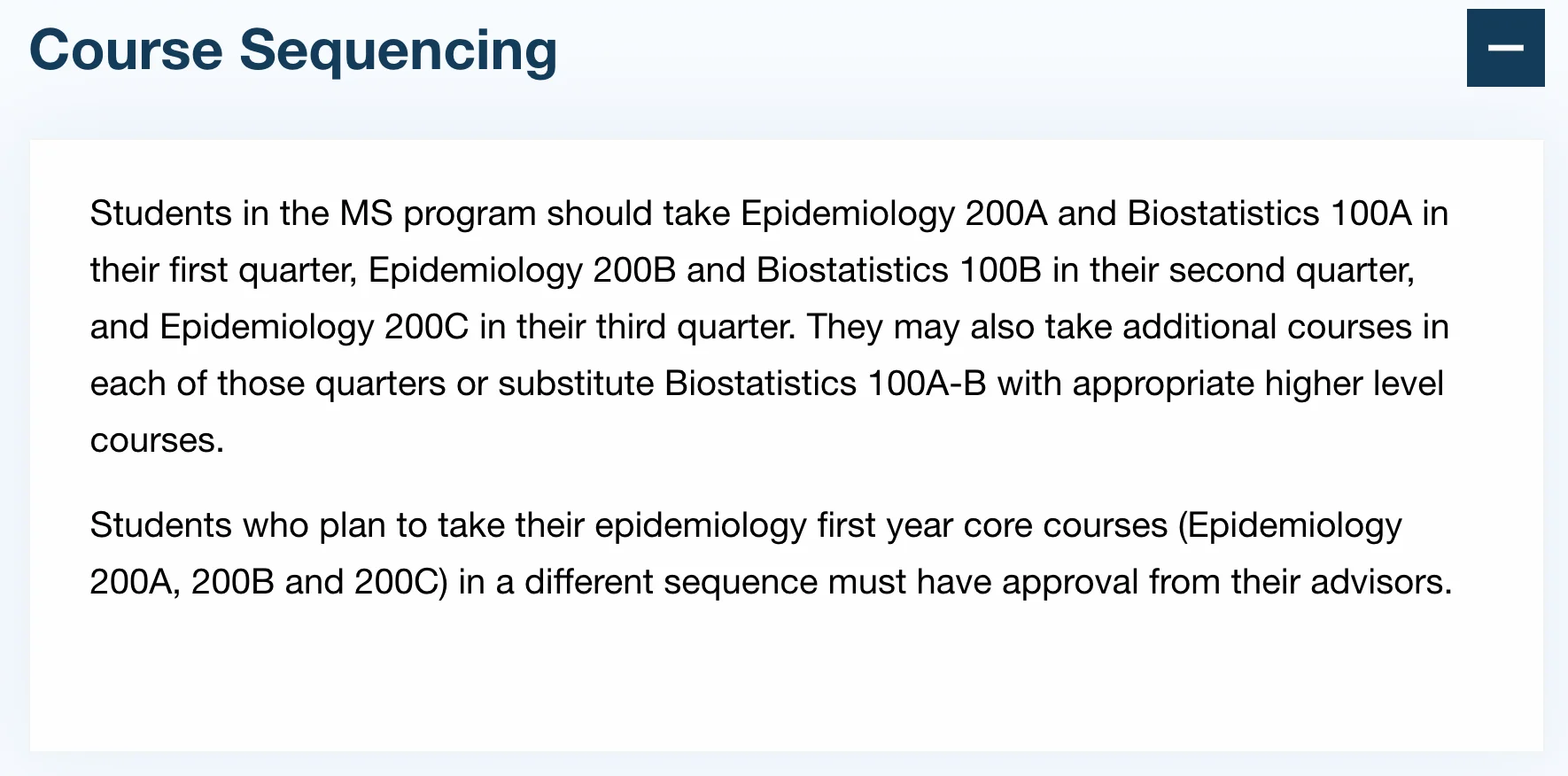Click the phrase "higher level"
1568x776 pixels.
coord(1354,384)
